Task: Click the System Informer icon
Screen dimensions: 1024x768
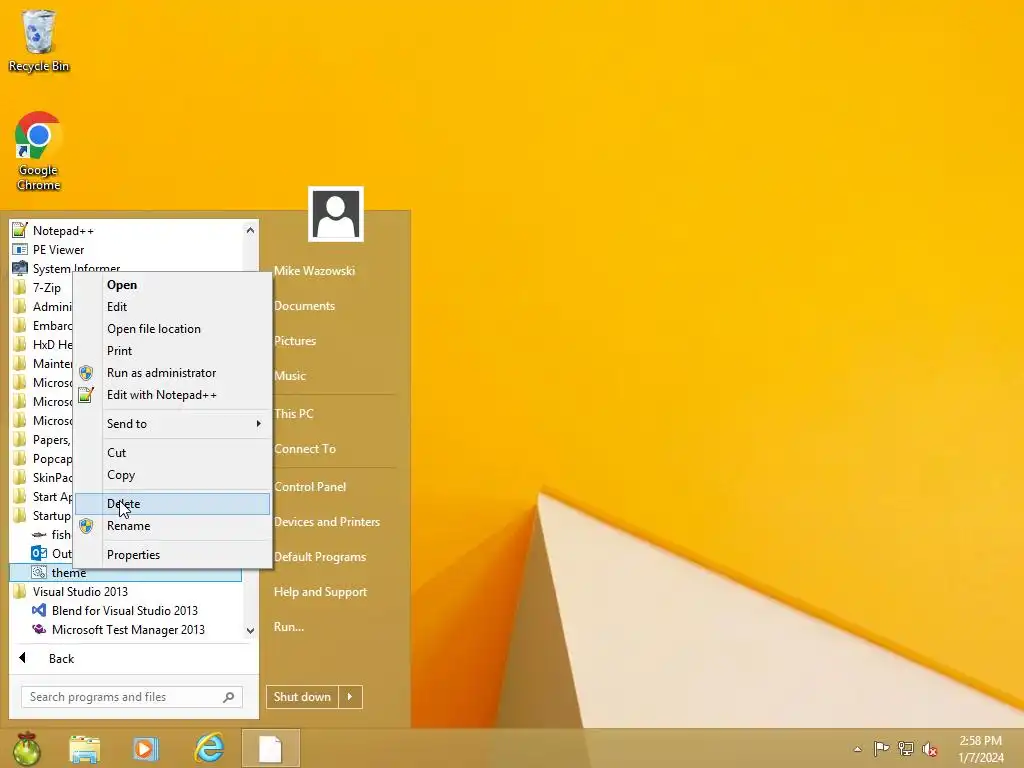Action: 20,268
